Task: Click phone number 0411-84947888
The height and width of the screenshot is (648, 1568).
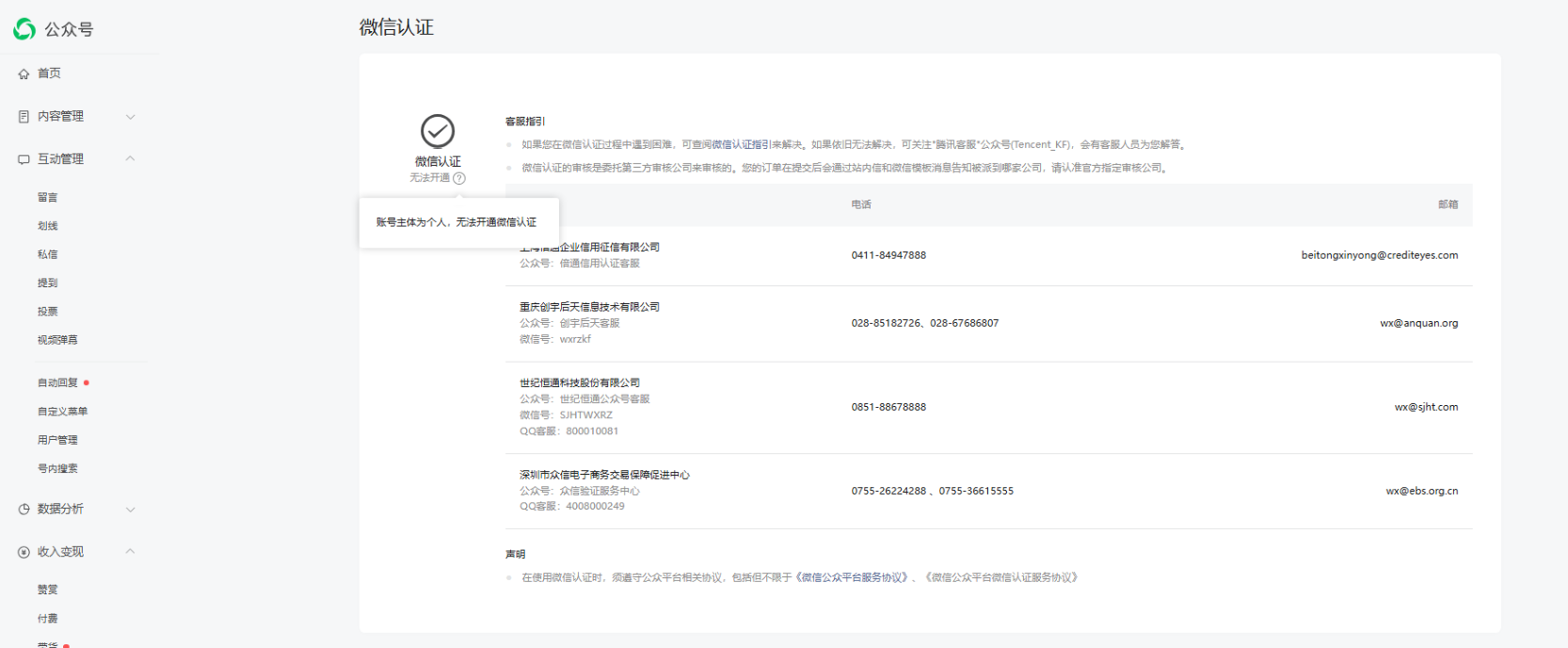Action: pyautogui.click(x=888, y=255)
